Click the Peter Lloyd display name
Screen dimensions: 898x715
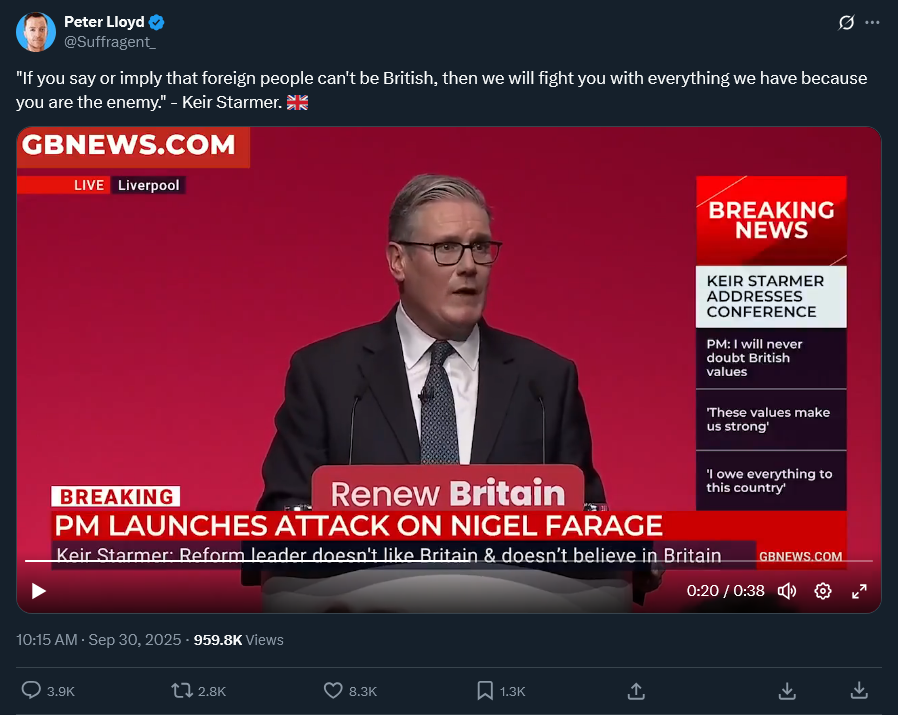point(103,22)
